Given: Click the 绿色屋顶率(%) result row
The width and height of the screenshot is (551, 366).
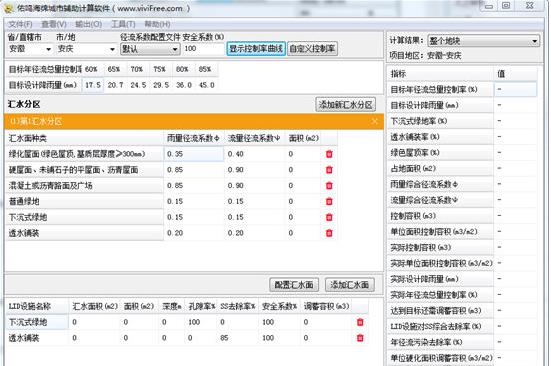Looking at the screenshot, I should 440,153.
